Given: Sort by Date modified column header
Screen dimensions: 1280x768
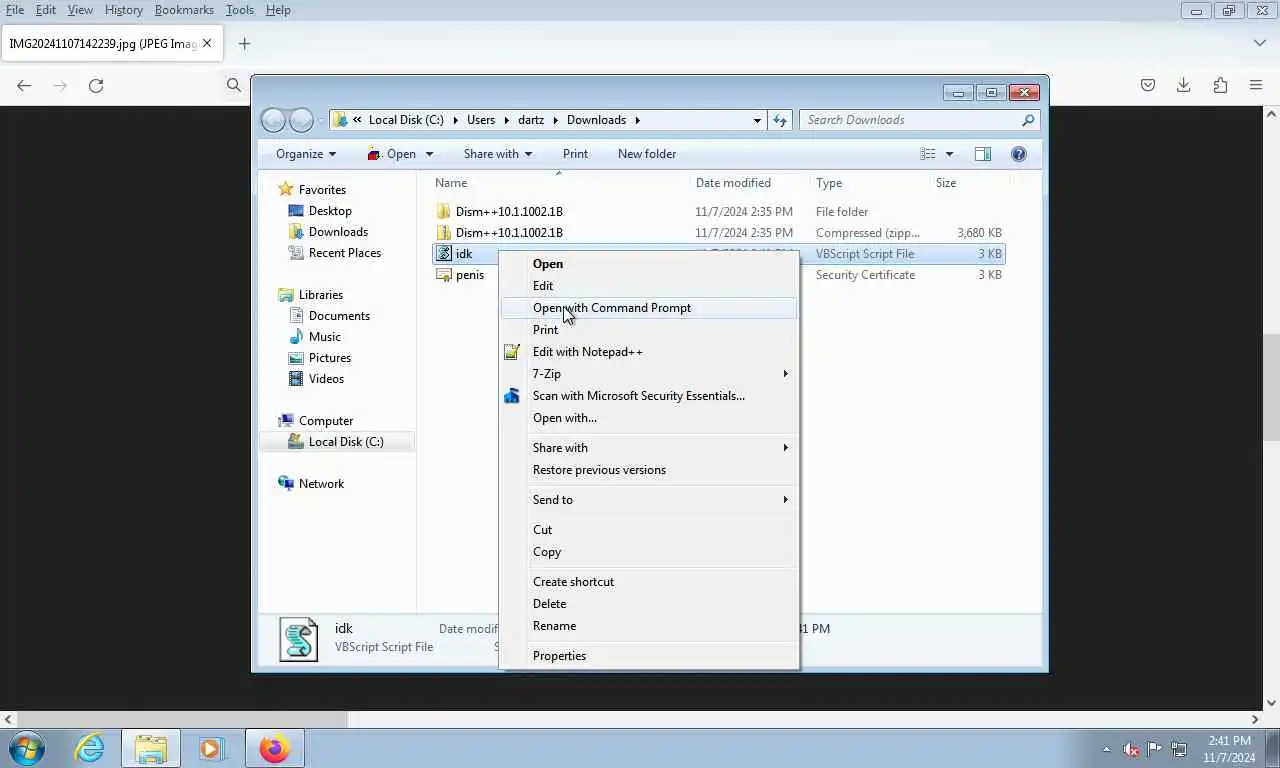Looking at the screenshot, I should point(733,183).
